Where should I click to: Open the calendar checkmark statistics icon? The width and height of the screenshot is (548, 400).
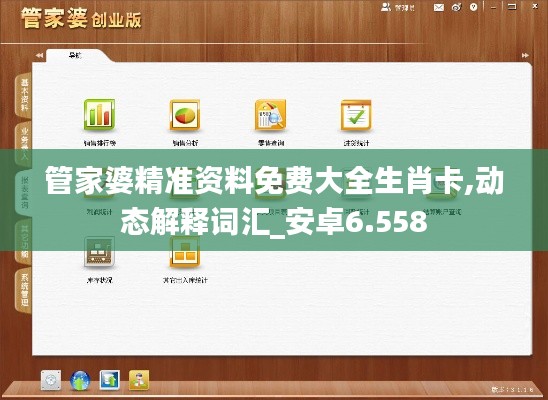pos(356,115)
